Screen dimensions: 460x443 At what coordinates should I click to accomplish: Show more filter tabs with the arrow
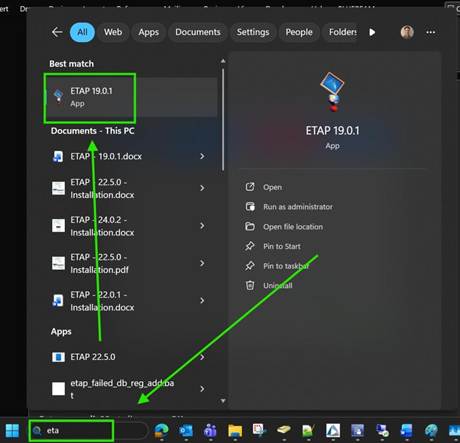(x=372, y=32)
